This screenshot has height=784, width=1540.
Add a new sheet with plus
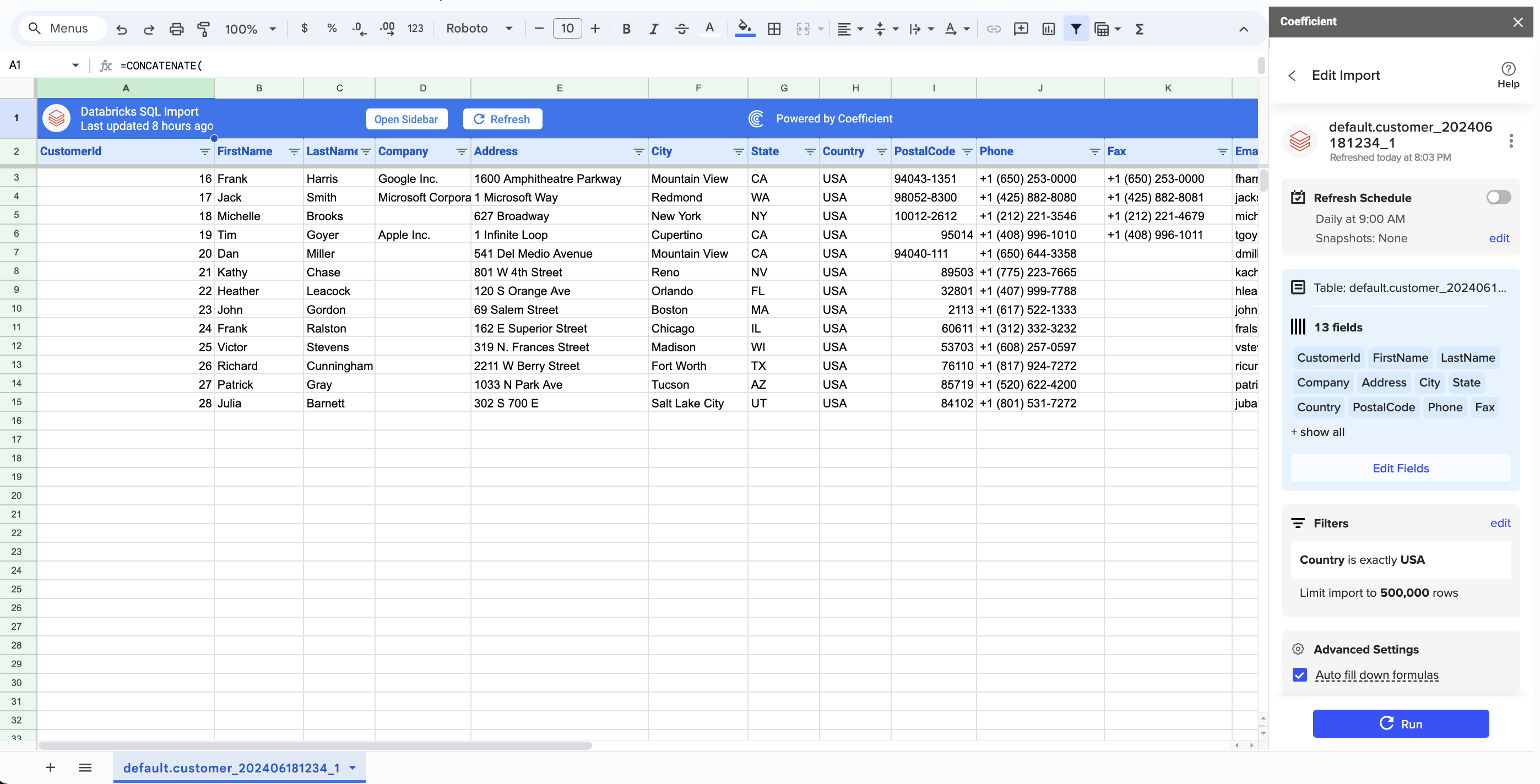(x=50, y=767)
